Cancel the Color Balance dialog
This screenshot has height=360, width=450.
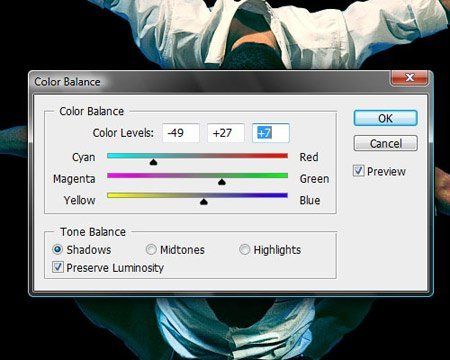pos(385,143)
